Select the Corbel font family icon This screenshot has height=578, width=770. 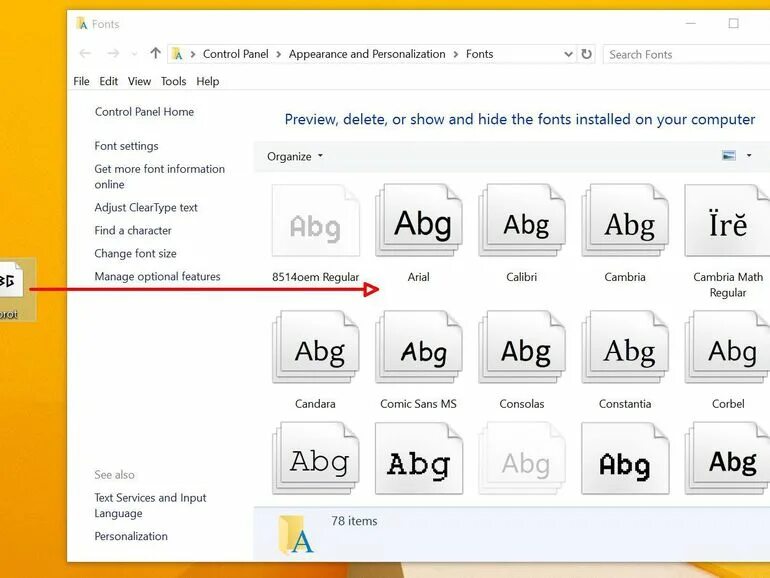[728, 347]
